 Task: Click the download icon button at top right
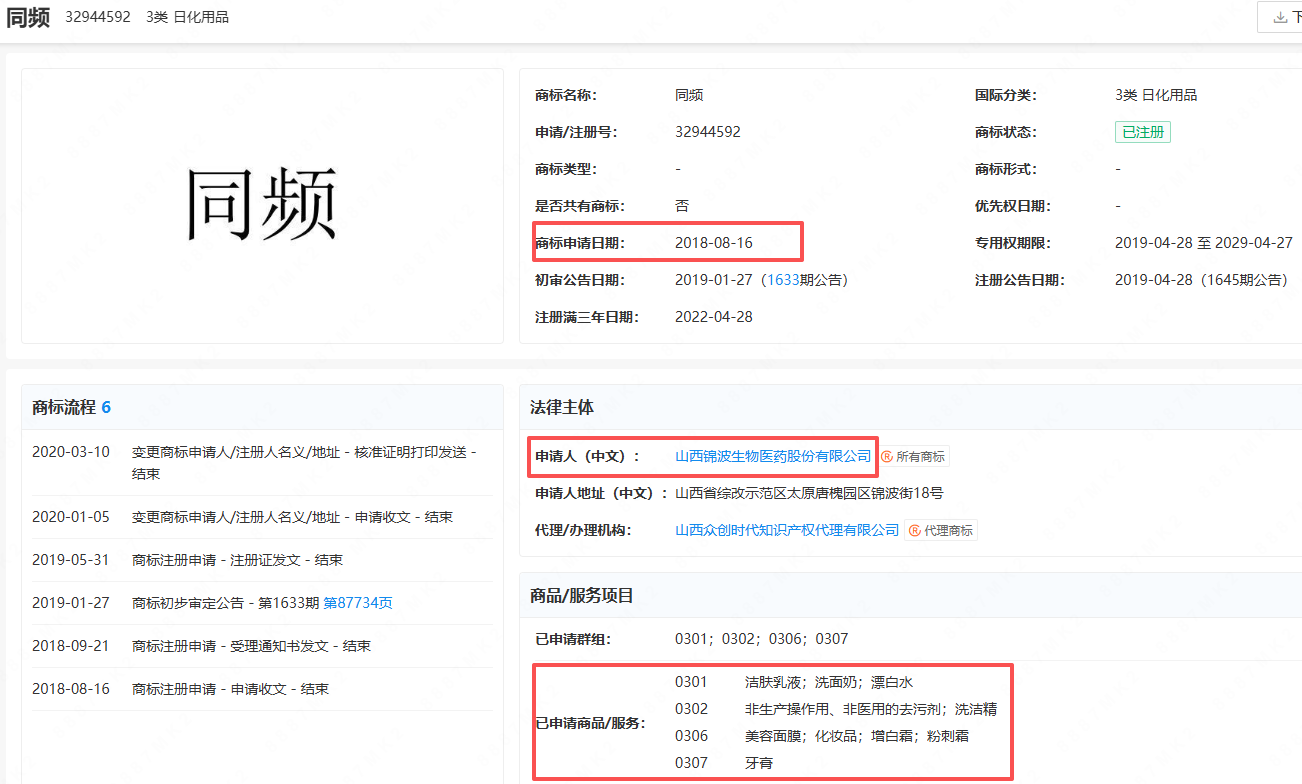click(x=1280, y=17)
